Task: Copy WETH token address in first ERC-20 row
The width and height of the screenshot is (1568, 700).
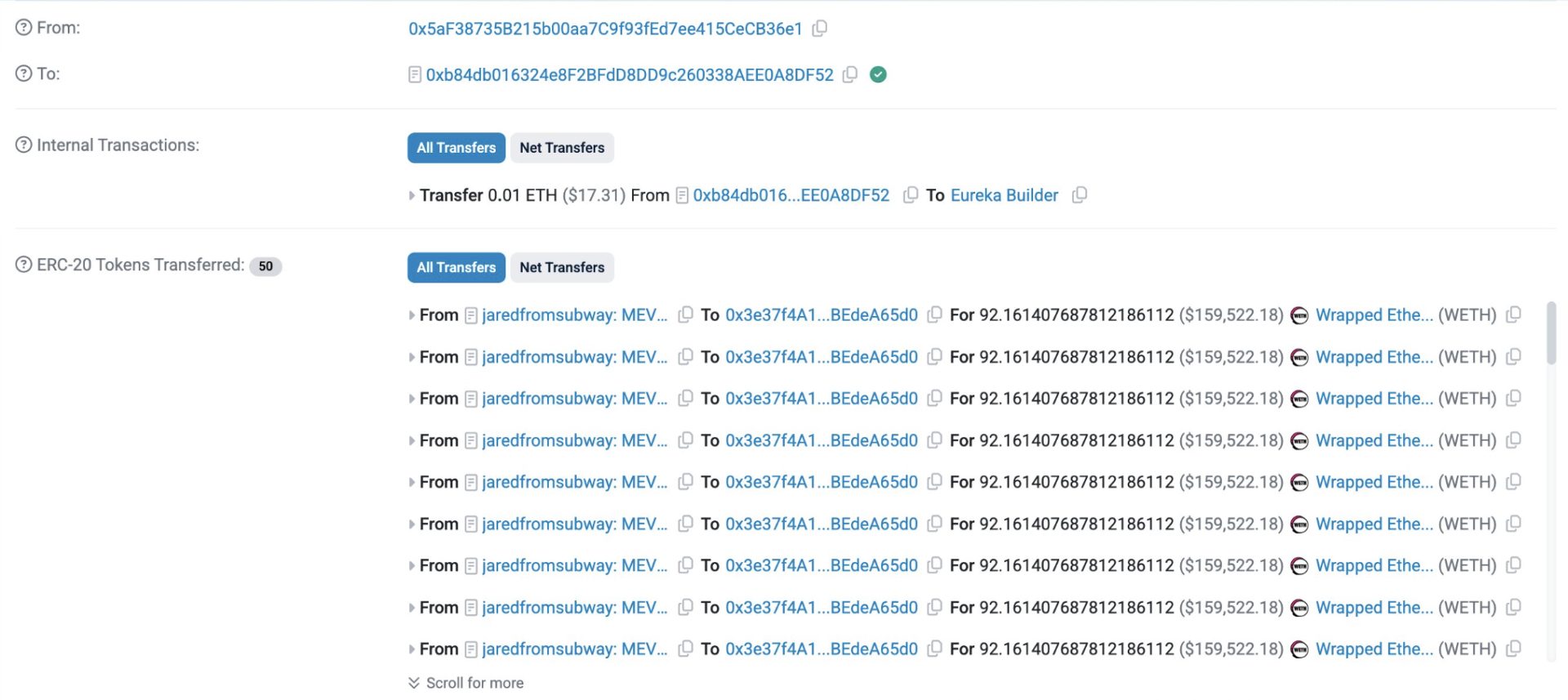Action: pos(1513,314)
